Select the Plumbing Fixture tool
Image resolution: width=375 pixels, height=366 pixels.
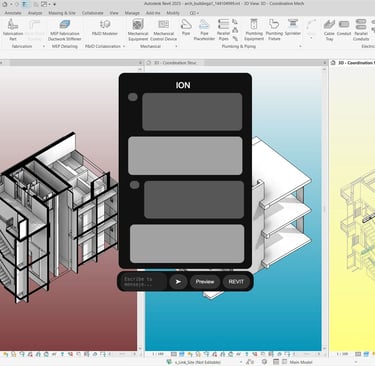[274, 30]
